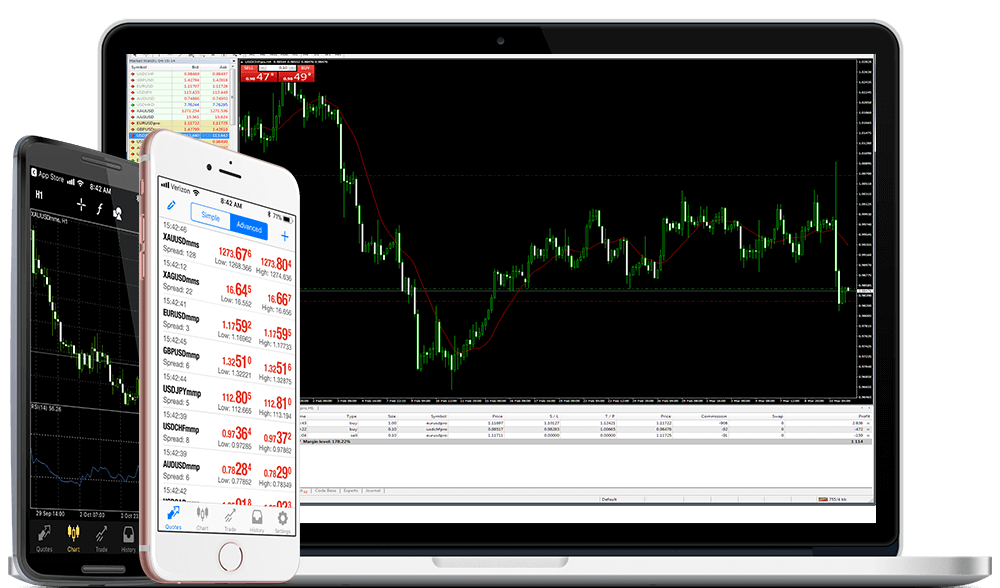The width and height of the screenshot is (1000, 588).
Task: Tap XAUUSDmms quote on white iPhone
Action: coord(226,249)
